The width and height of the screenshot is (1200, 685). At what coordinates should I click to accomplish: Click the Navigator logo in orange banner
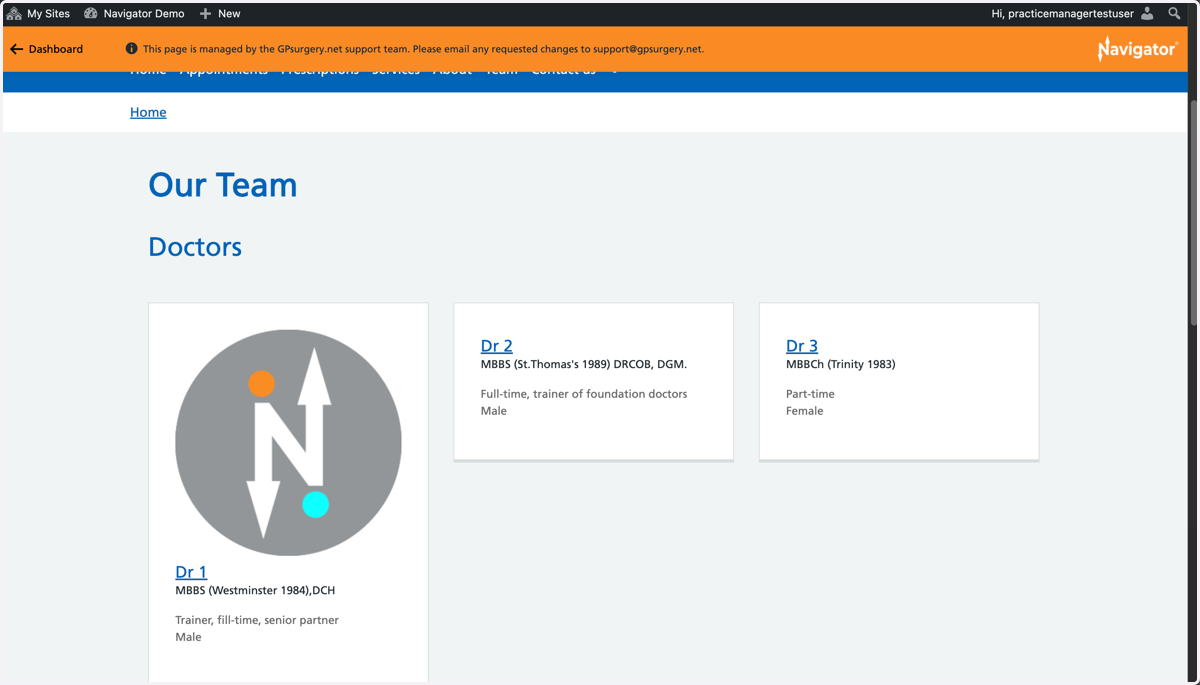point(1137,49)
